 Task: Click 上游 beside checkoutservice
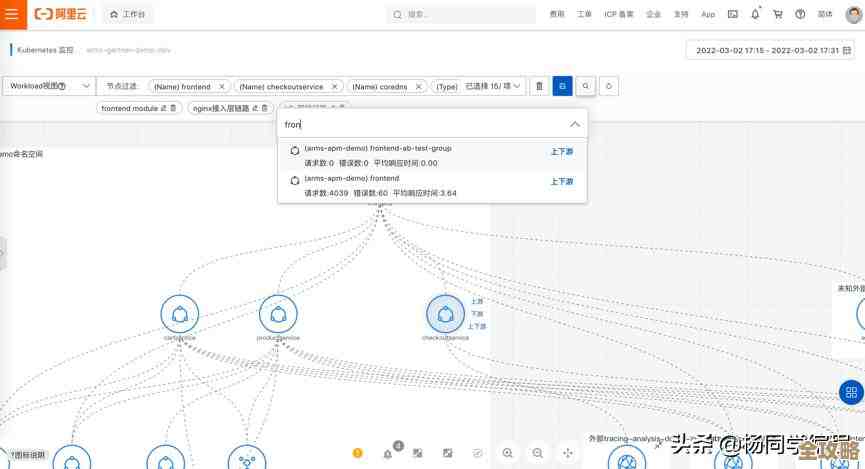coord(477,301)
